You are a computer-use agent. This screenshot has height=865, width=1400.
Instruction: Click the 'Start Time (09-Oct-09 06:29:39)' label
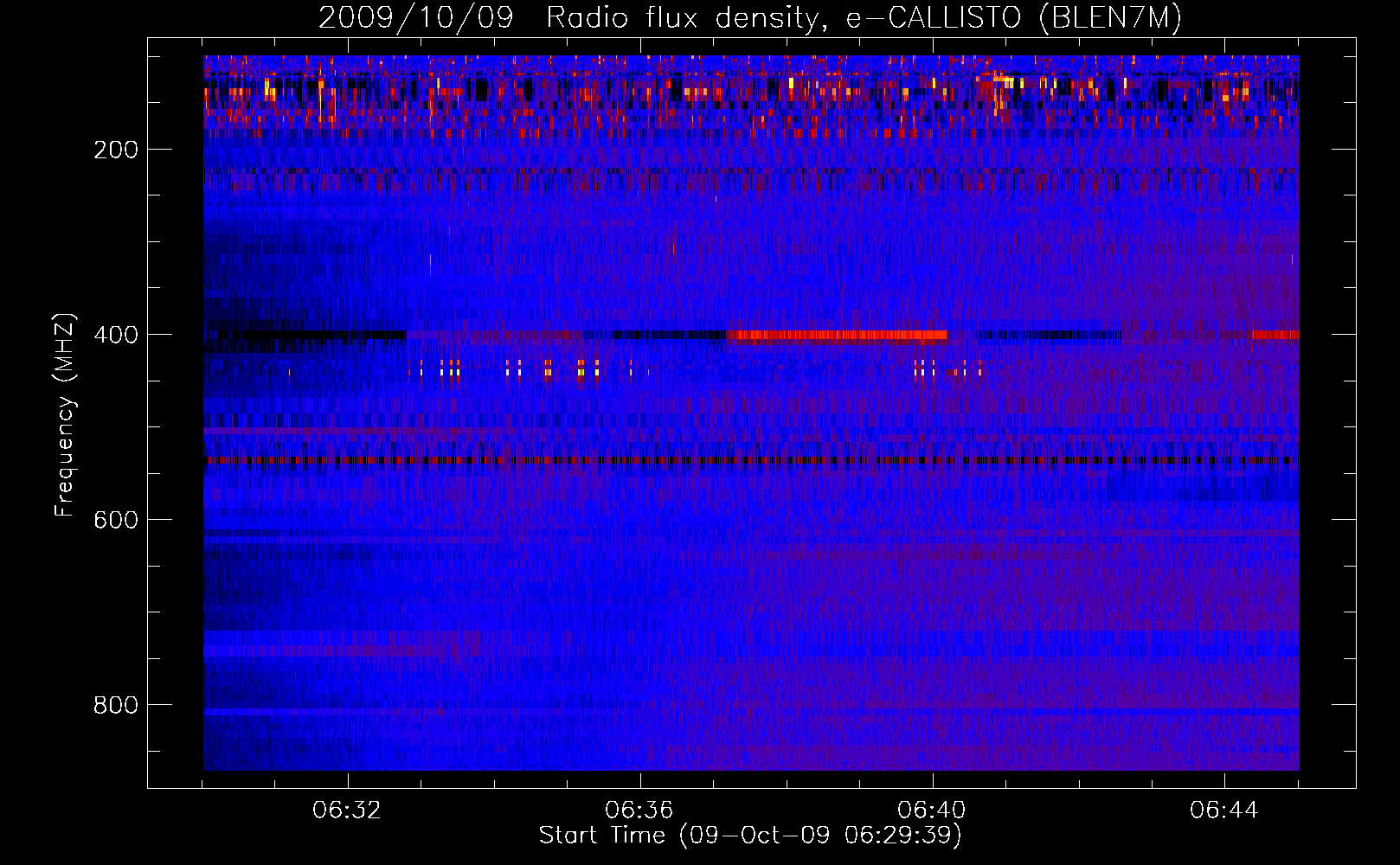pos(750,836)
